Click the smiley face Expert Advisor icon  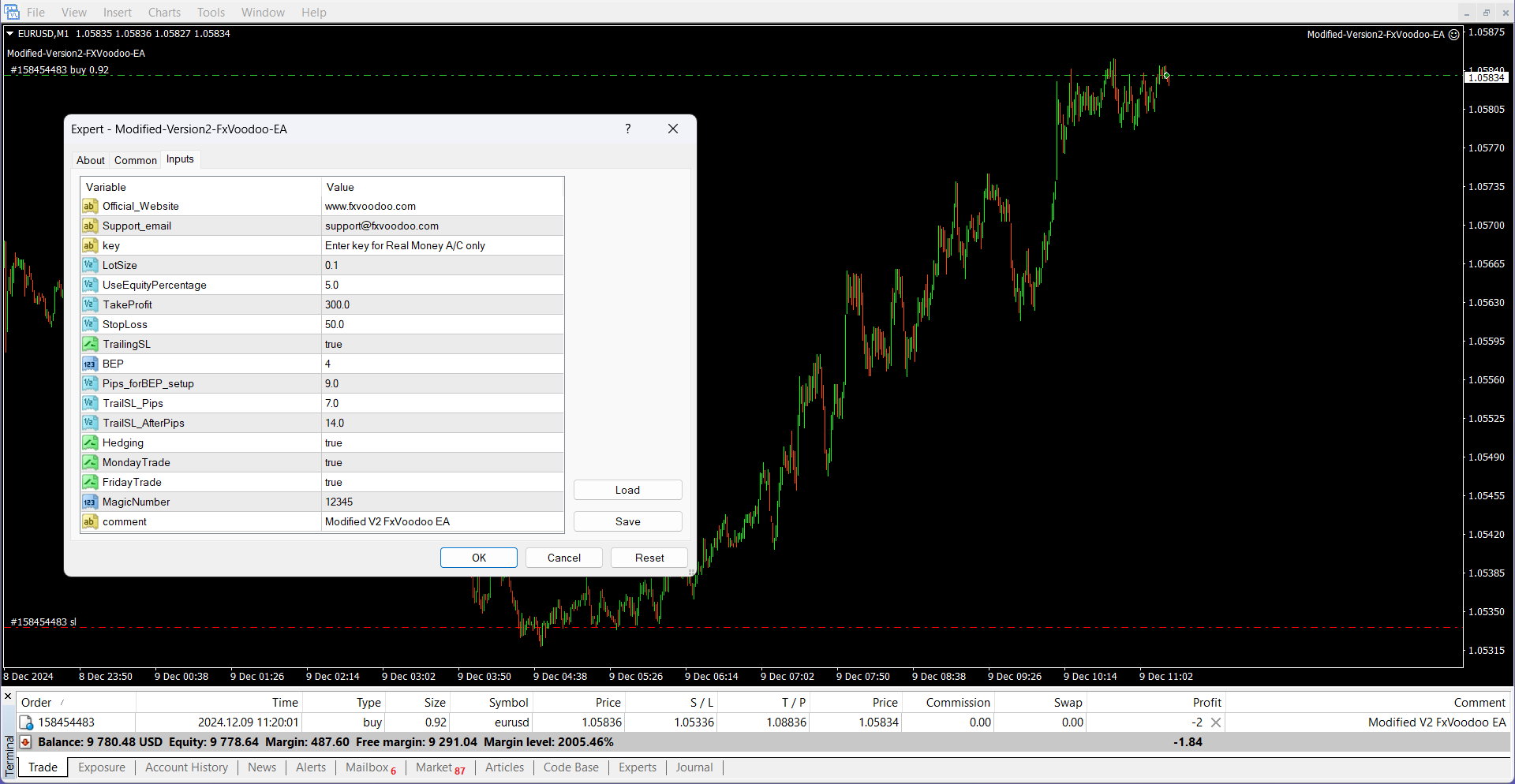[x=1453, y=35]
